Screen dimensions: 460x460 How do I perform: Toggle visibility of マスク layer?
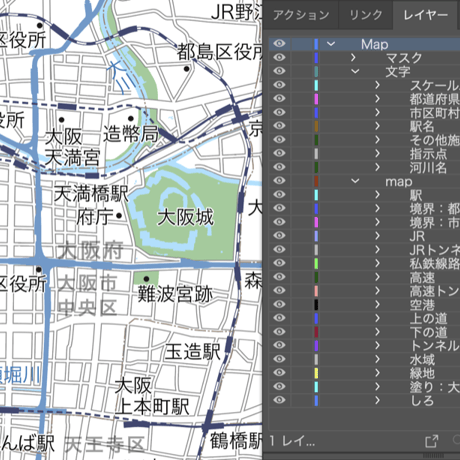(x=279, y=57)
